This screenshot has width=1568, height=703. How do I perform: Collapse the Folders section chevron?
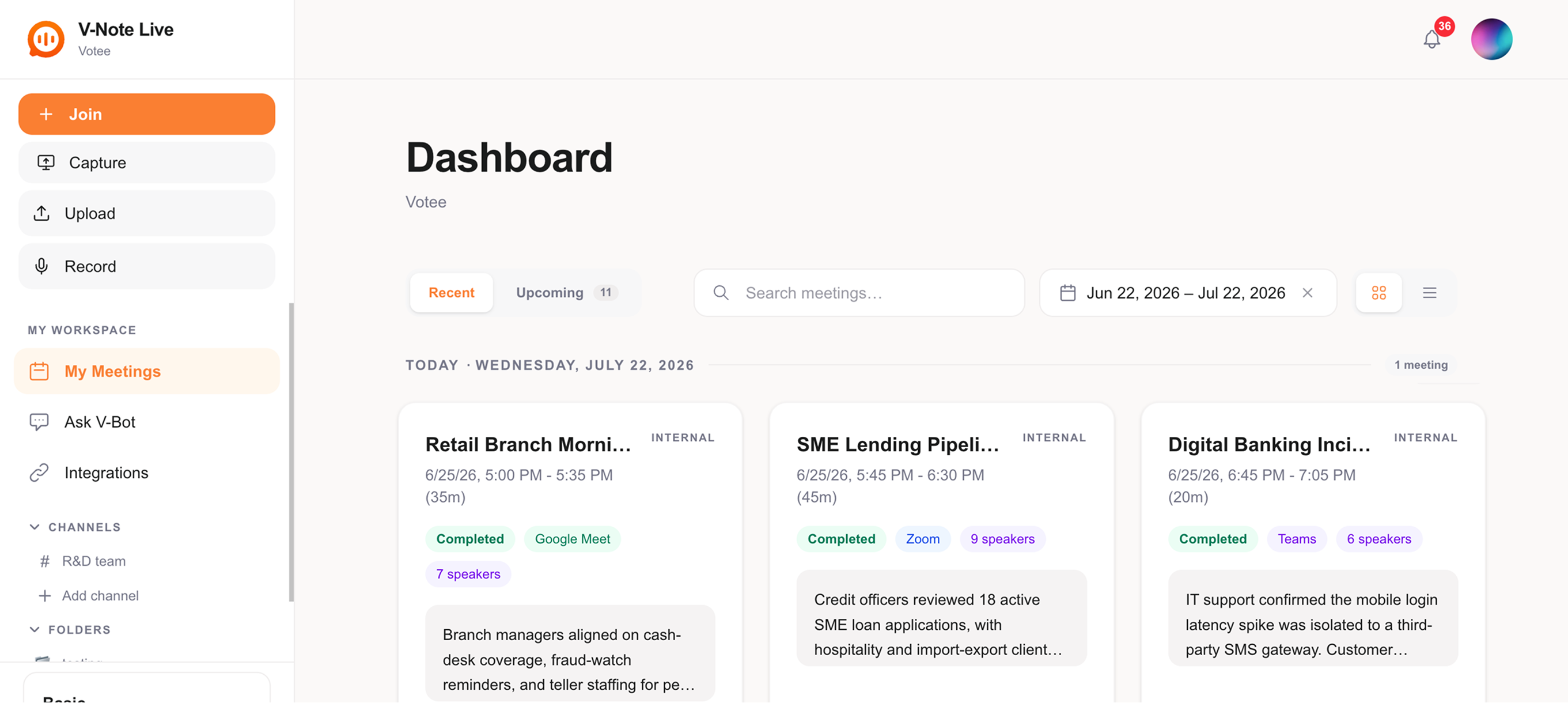(x=35, y=629)
